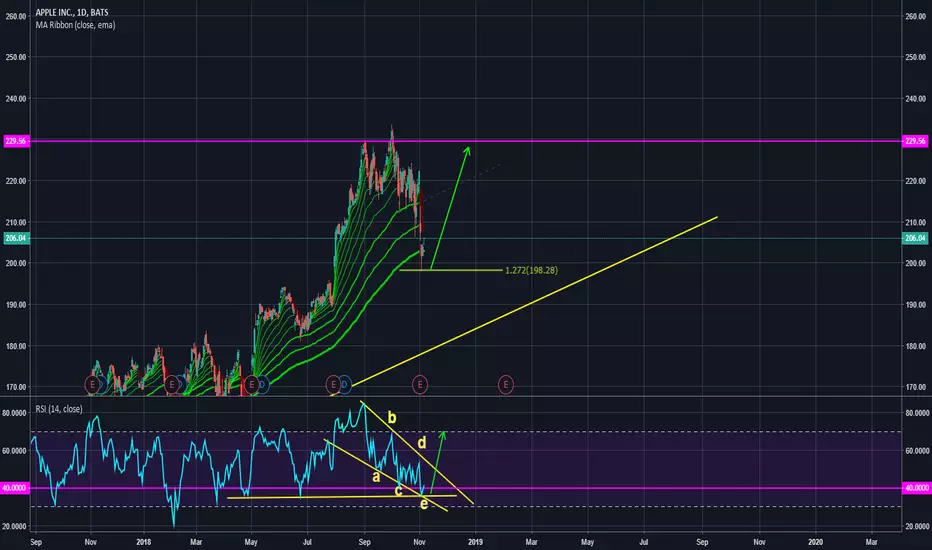This screenshot has width=932, height=550.
Task: Click the yellow wave label b in RSI pane
Action: click(x=392, y=418)
